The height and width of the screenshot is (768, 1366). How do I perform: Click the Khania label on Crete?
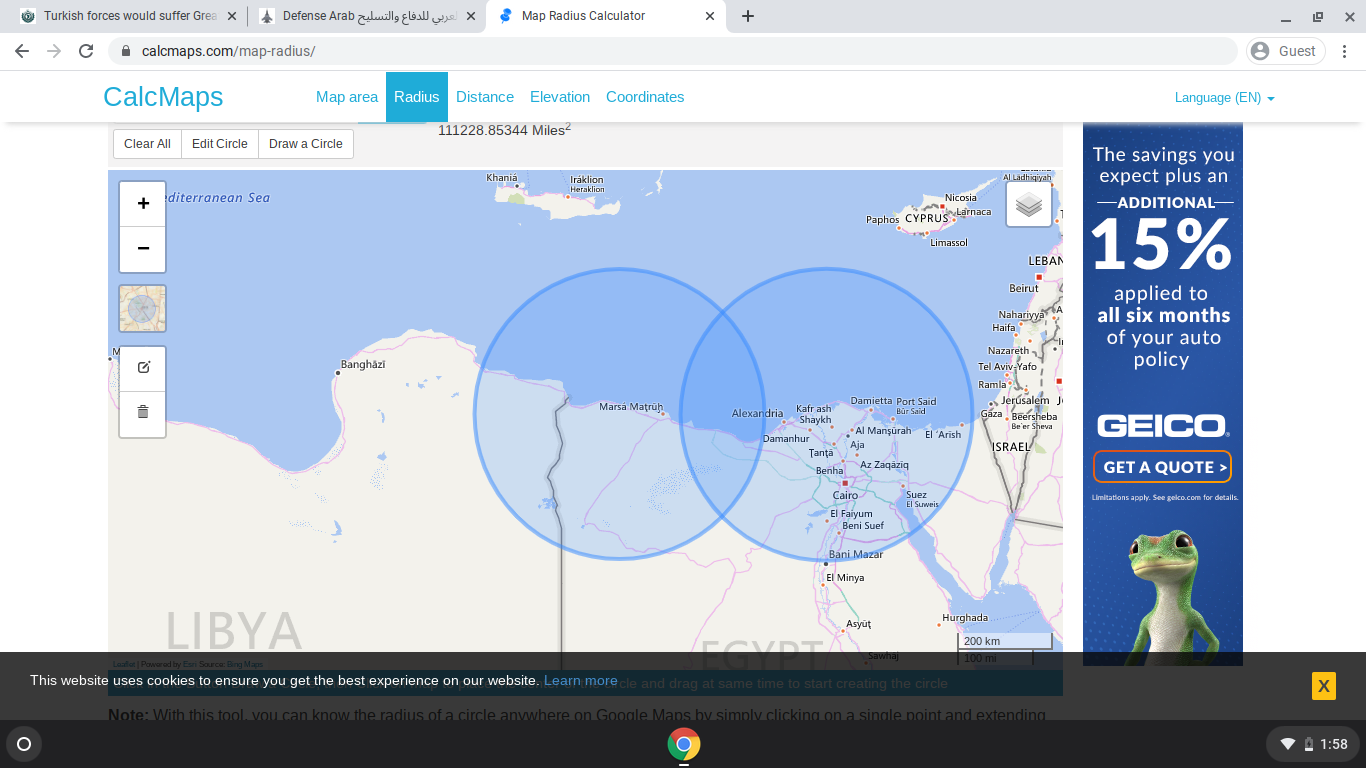point(502,177)
